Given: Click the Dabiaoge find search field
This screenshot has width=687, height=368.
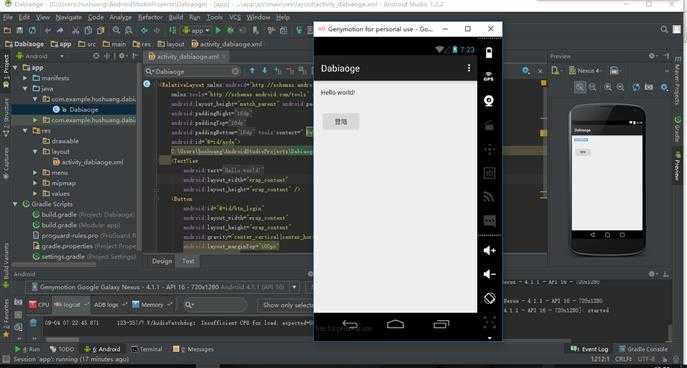Looking at the screenshot, I should pyautogui.click(x=193, y=71).
